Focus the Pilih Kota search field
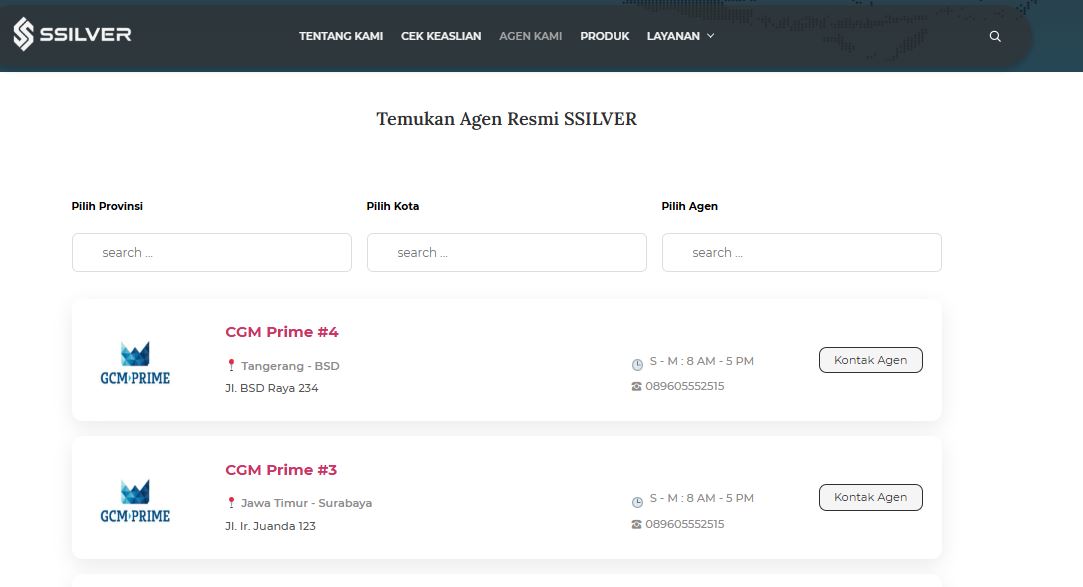The image size is (1083, 587). (x=506, y=252)
